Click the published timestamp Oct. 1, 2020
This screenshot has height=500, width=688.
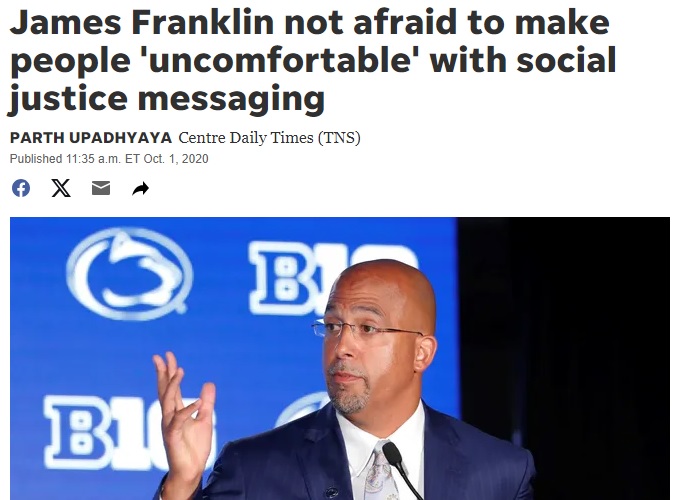tap(109, 159)
